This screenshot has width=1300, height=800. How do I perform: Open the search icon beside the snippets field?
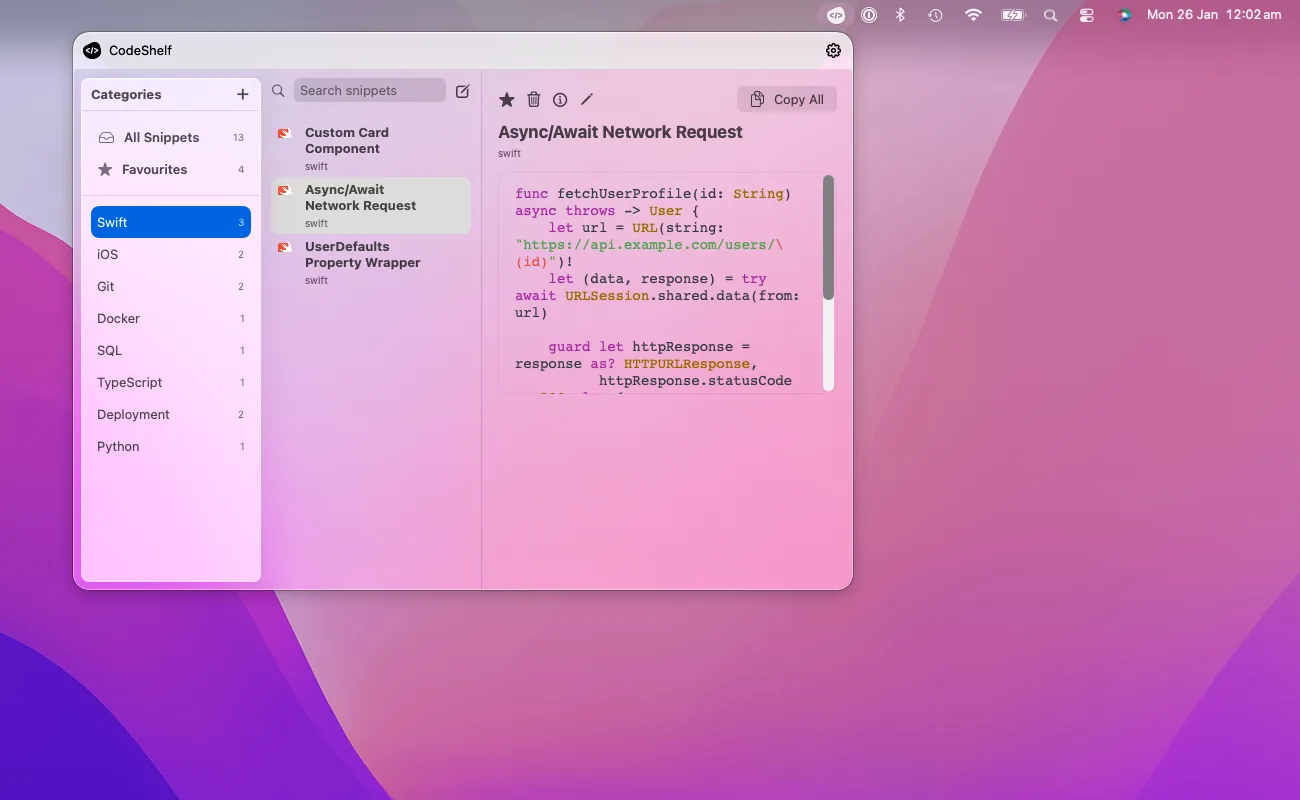[x=277, y=90]
